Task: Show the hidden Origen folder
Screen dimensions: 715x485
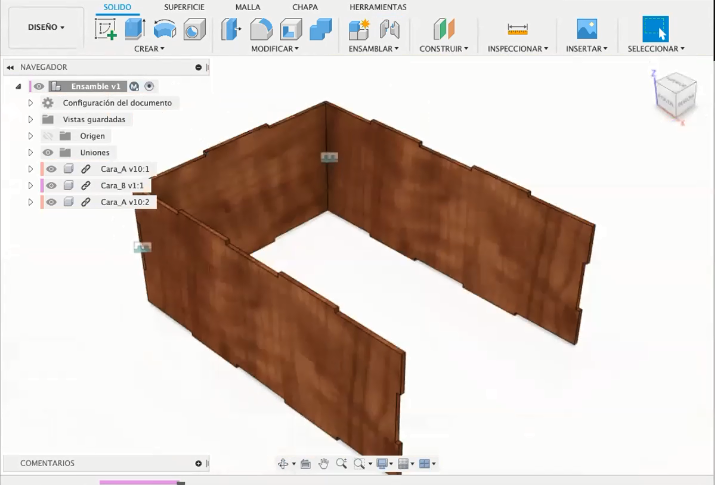Action: point(48,136)
